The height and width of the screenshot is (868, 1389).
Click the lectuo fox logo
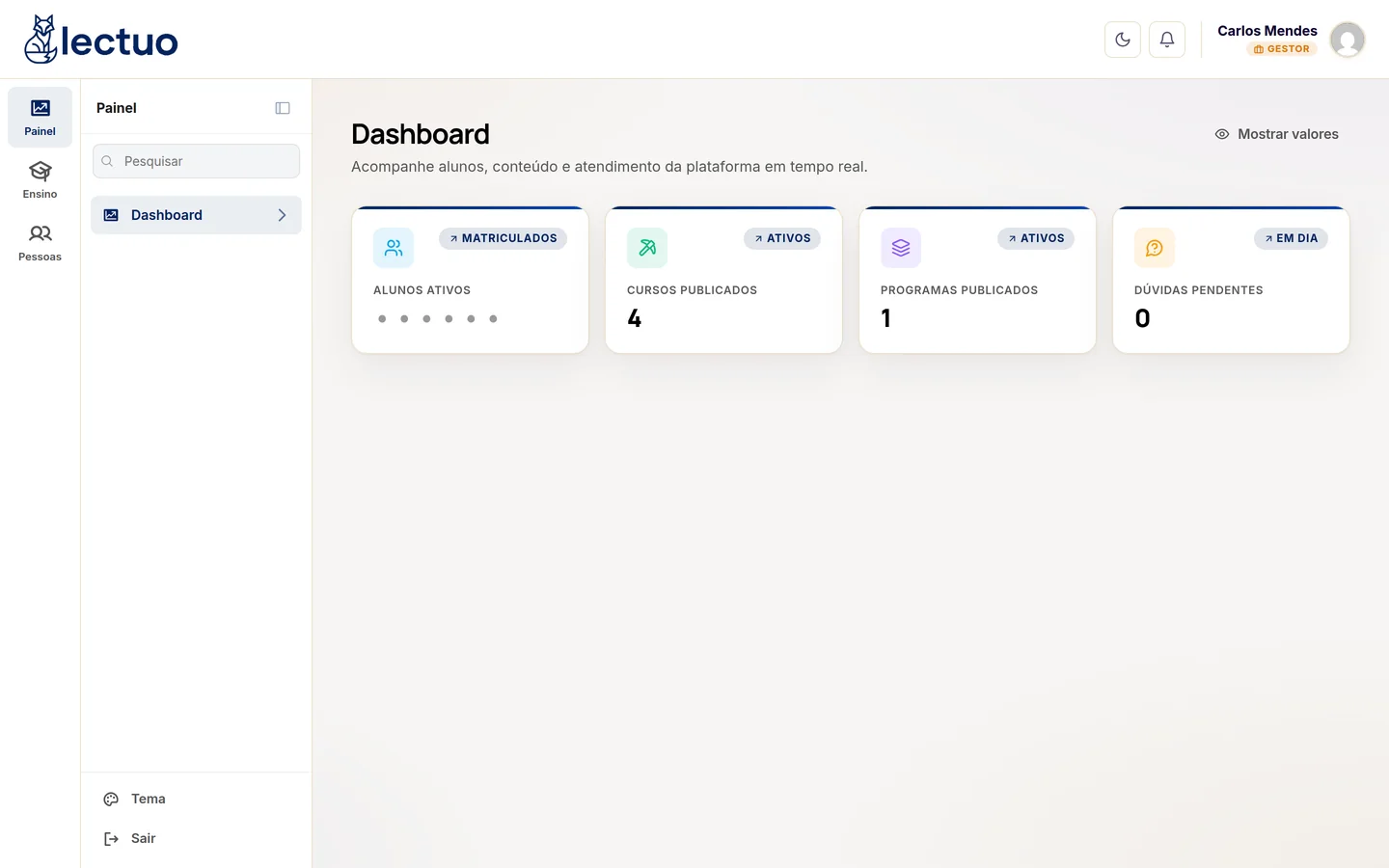101,40
